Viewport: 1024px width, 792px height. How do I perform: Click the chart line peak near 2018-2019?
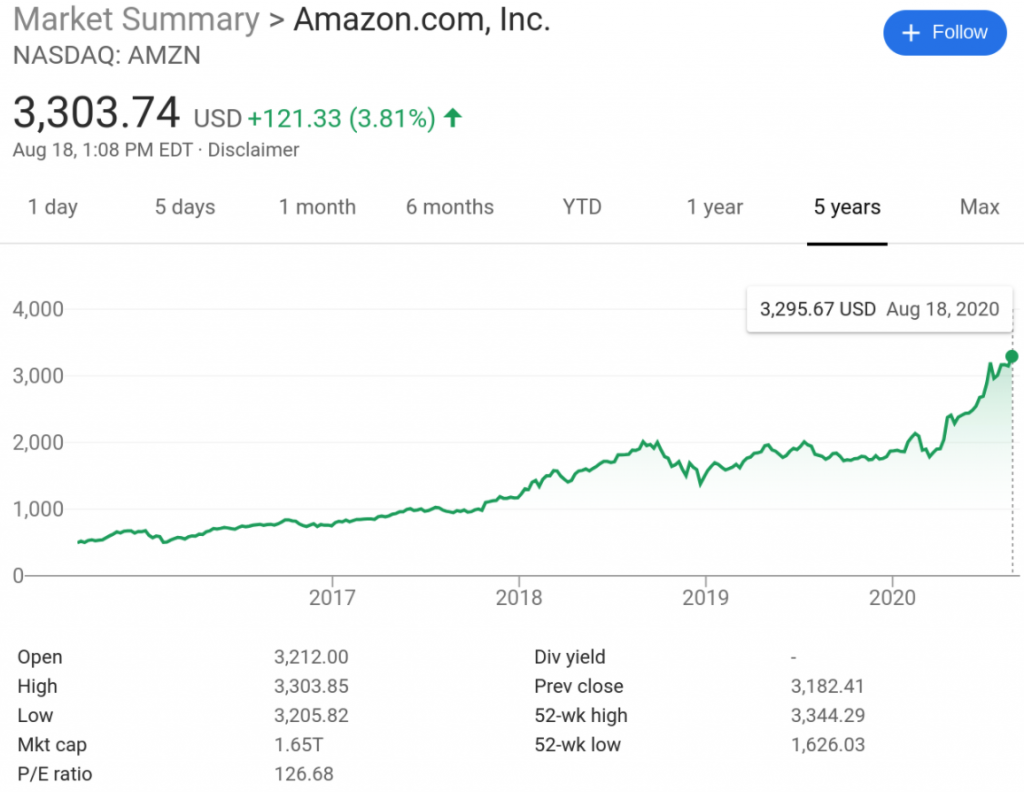(645, 441)
